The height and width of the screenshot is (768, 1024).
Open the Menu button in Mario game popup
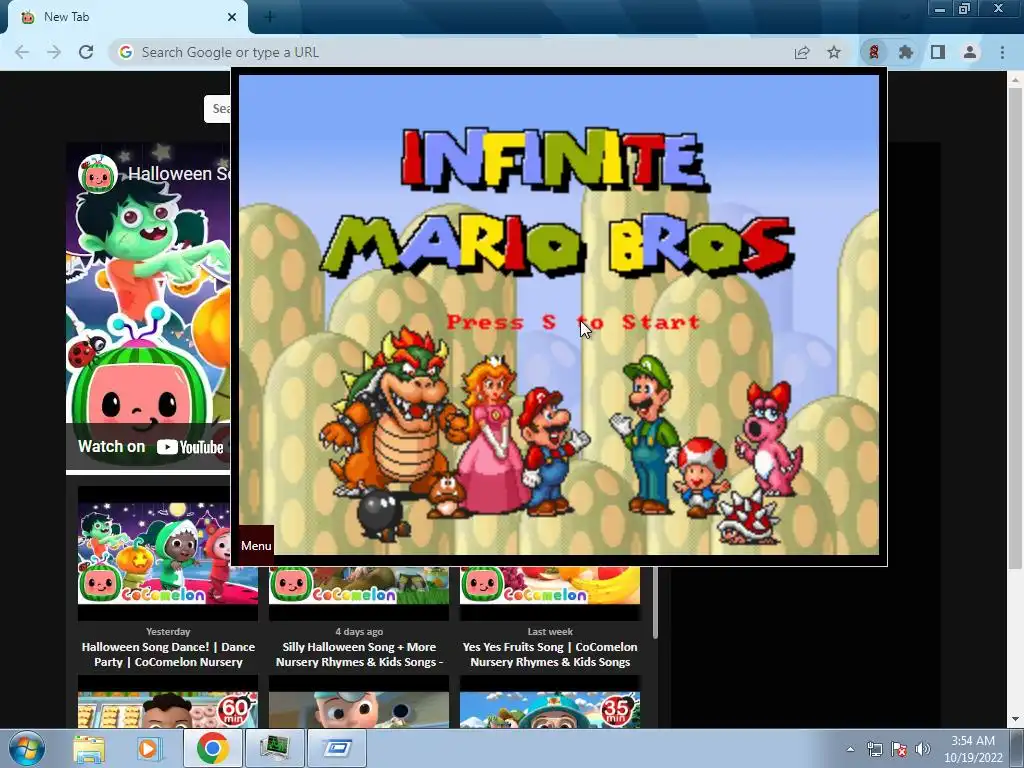coord(256,545)
